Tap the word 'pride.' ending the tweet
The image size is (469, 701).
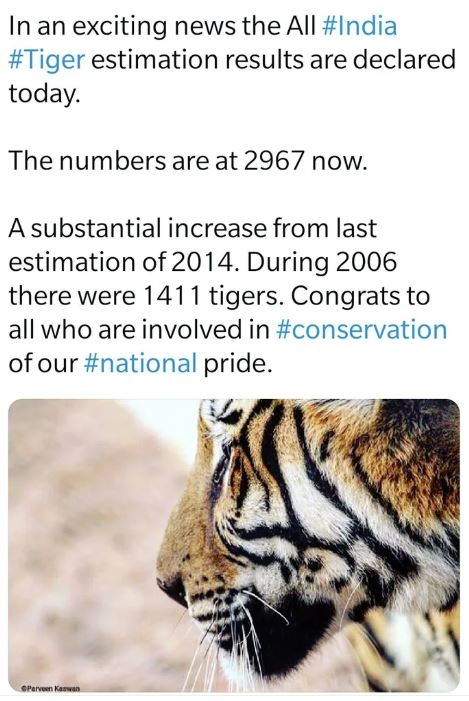coord(238,363)
